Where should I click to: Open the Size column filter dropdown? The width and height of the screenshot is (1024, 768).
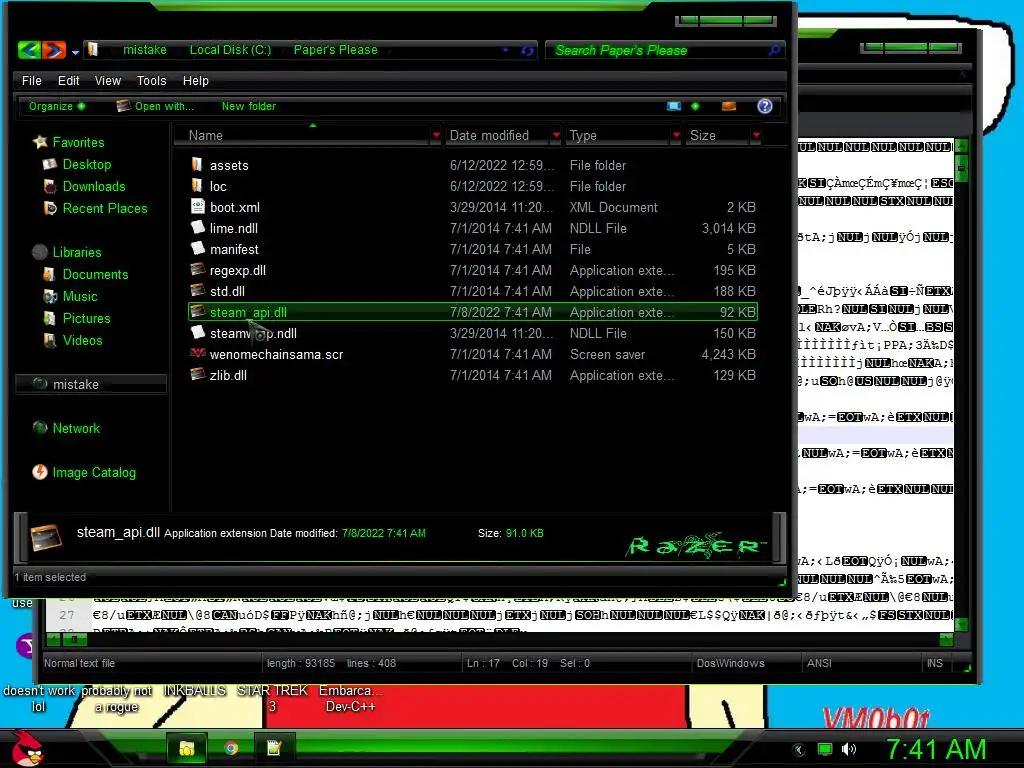(756, 135)
